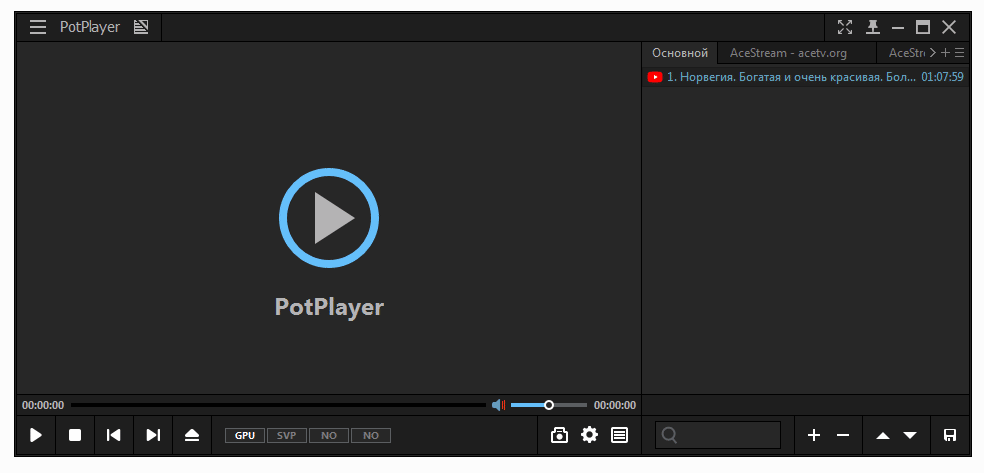Enter fullscreen mode with expand arrows icon
The height and width of the screenshot is (473, 984).
tap(845, 27)
